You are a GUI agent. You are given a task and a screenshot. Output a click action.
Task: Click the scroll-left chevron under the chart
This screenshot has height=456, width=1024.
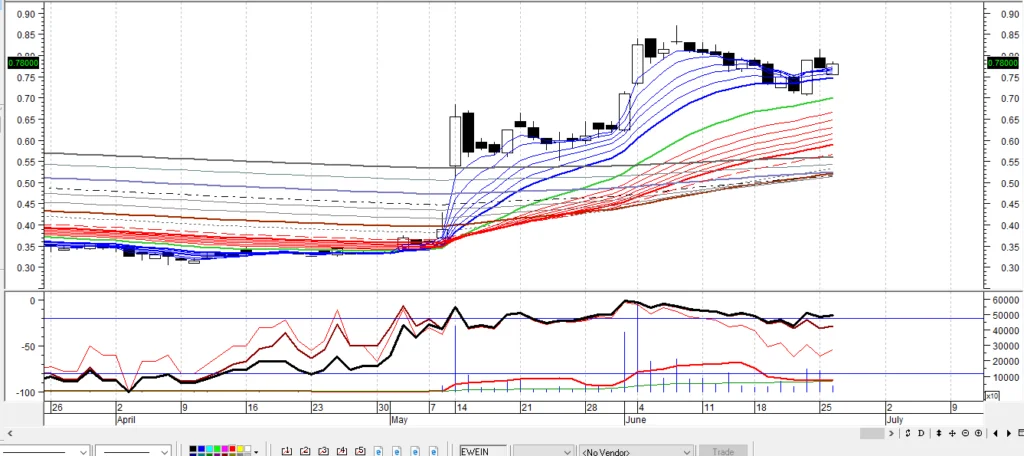pos(10,433)
